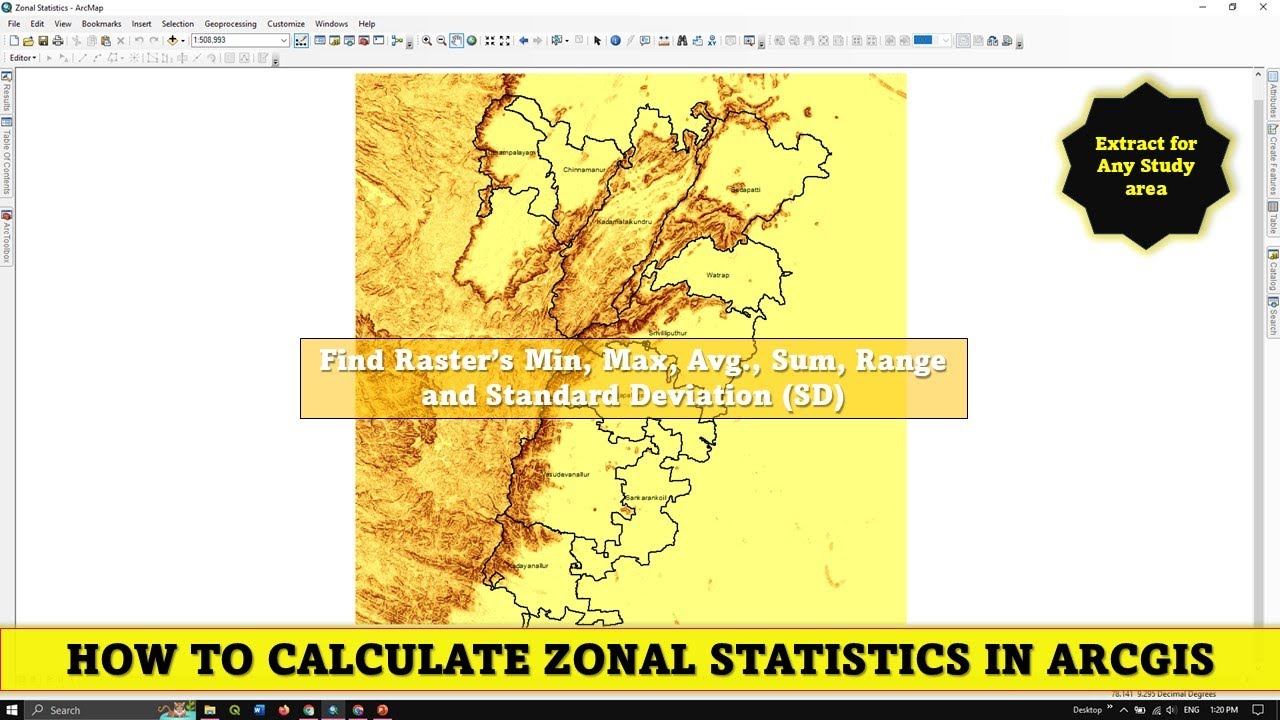Viewport: 1280px width, 720px height.
Task: Click the Windows Start button
Action: coord(12,710)
